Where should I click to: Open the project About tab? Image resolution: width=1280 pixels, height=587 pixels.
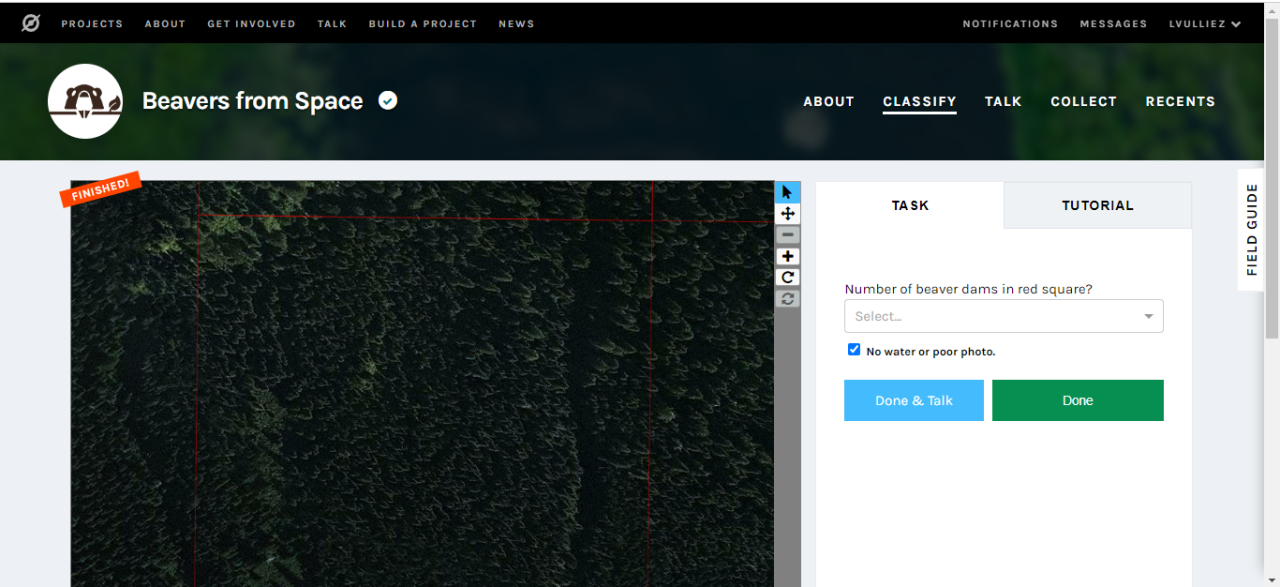(829, 101)
